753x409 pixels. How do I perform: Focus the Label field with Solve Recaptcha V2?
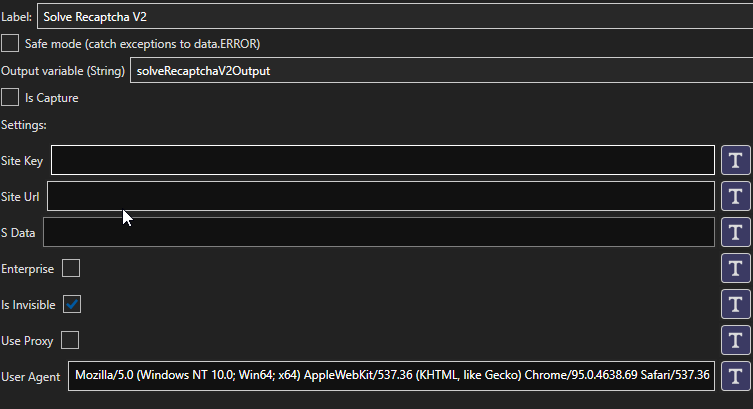click(395, 16)
